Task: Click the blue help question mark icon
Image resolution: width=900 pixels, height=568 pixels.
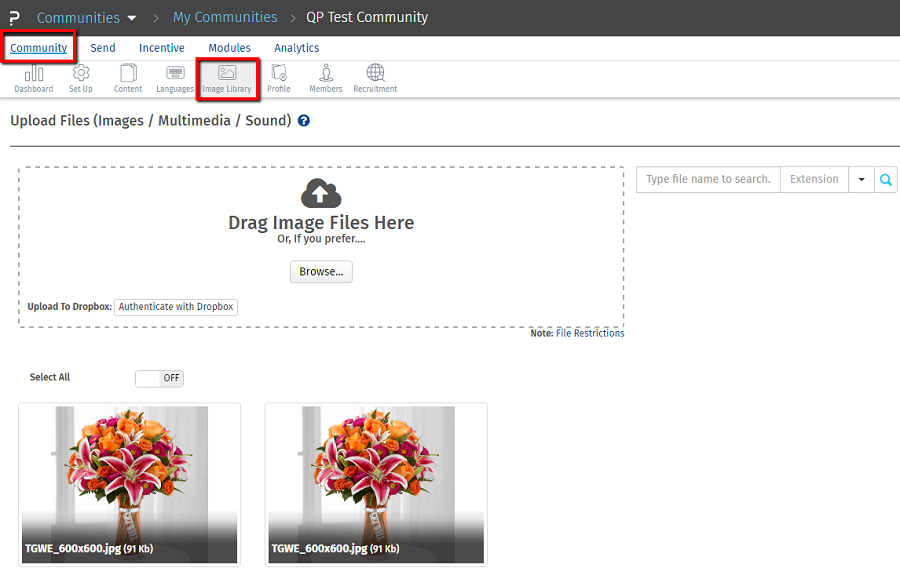Action: (x=304, y=120)
